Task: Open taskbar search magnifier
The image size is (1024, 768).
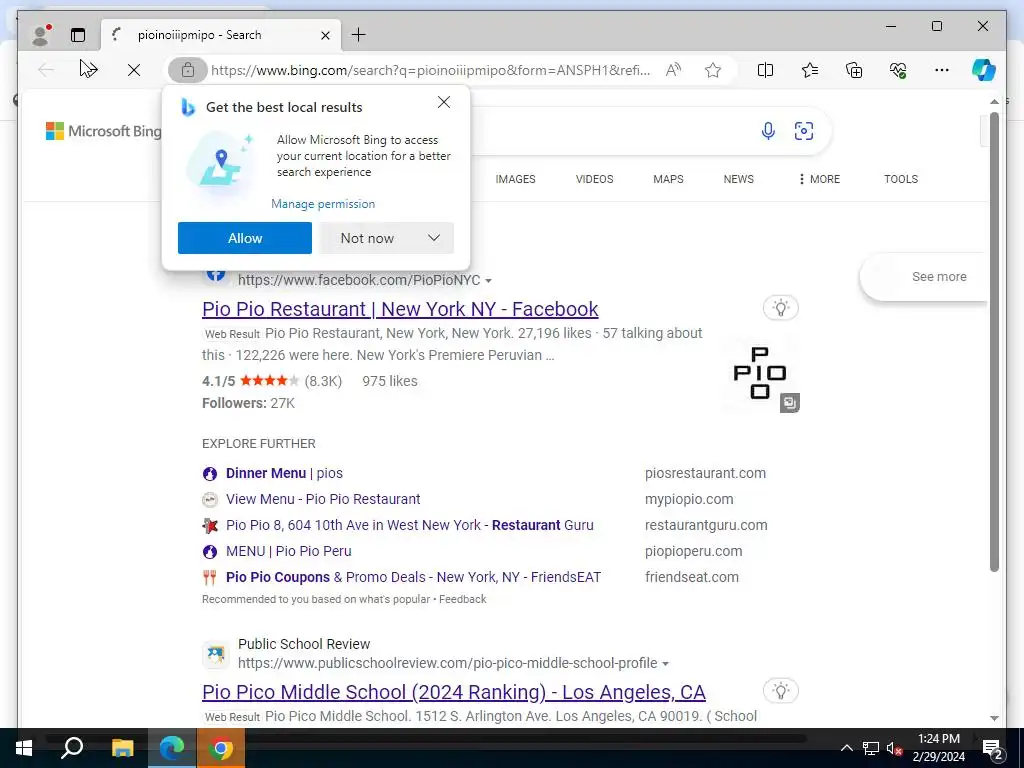Action: (x=72, y=748)
